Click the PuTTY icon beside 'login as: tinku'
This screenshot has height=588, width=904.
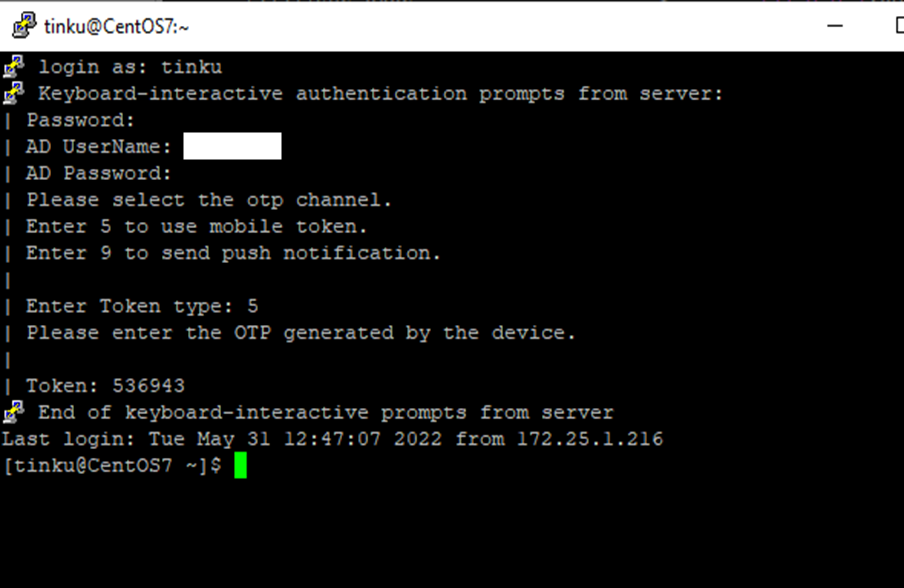click(14, 66)
